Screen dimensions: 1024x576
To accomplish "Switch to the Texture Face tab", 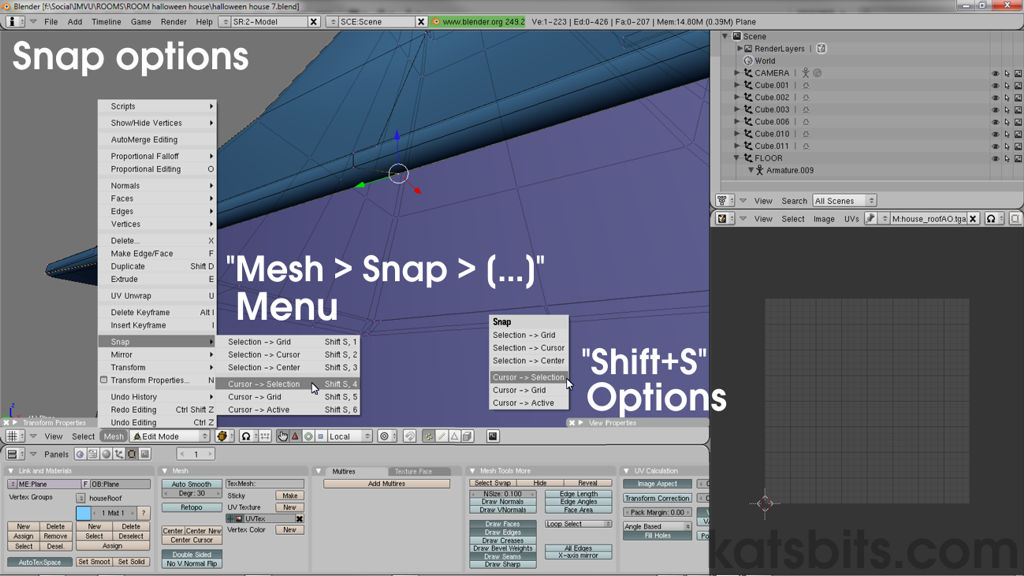I will coord(413,471).
